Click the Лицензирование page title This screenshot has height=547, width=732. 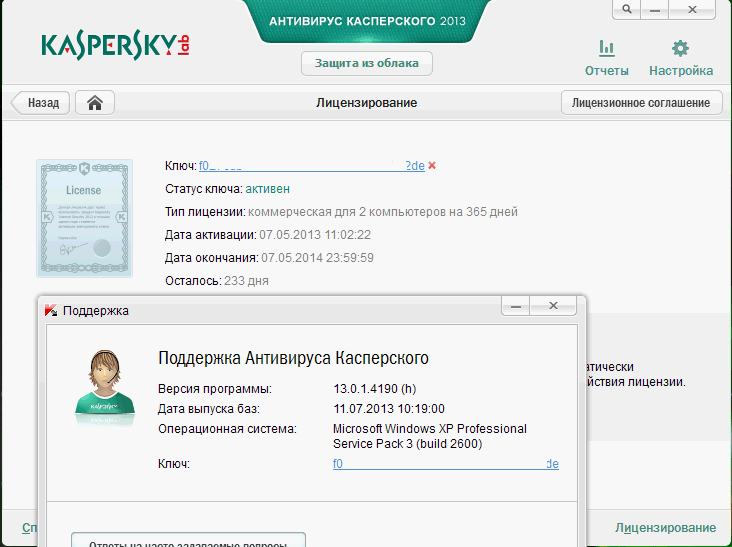point(366,103)
